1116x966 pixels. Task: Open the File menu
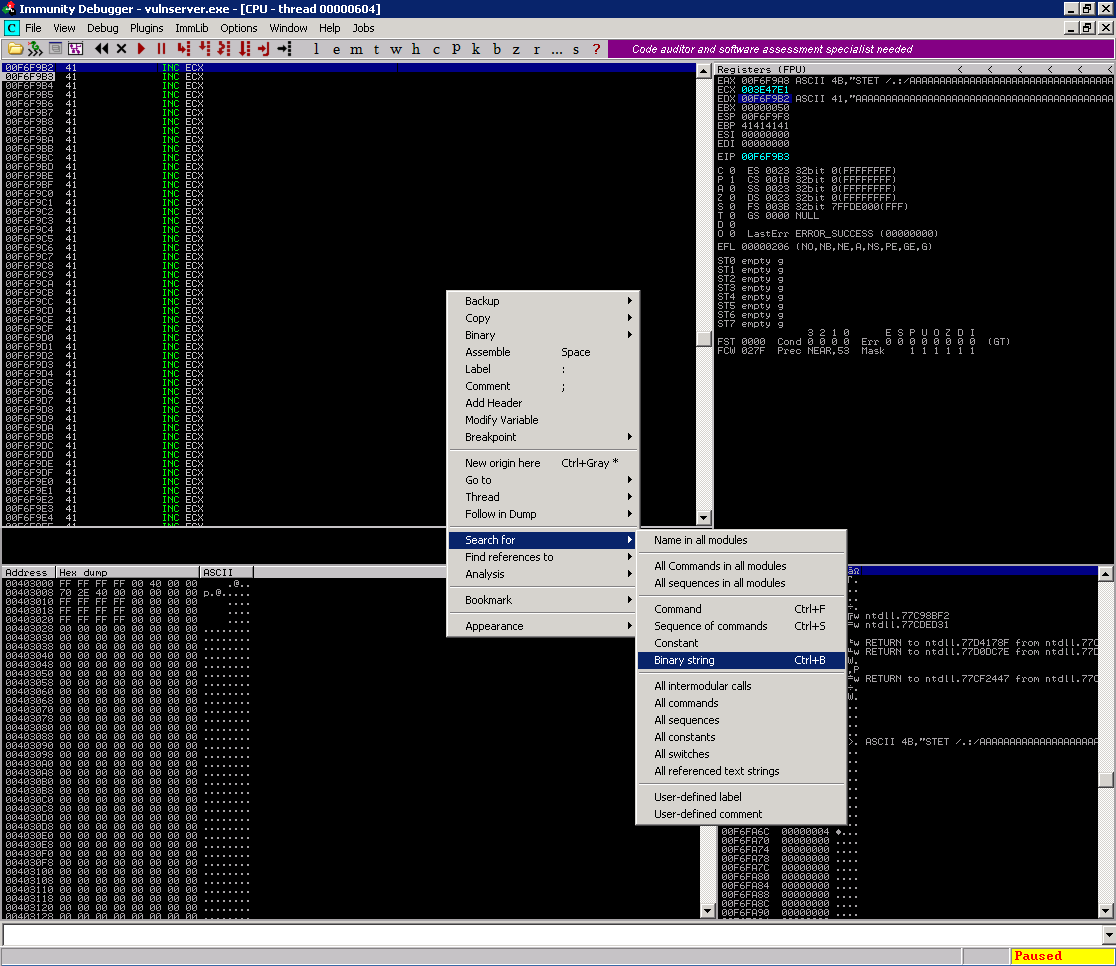33,28
